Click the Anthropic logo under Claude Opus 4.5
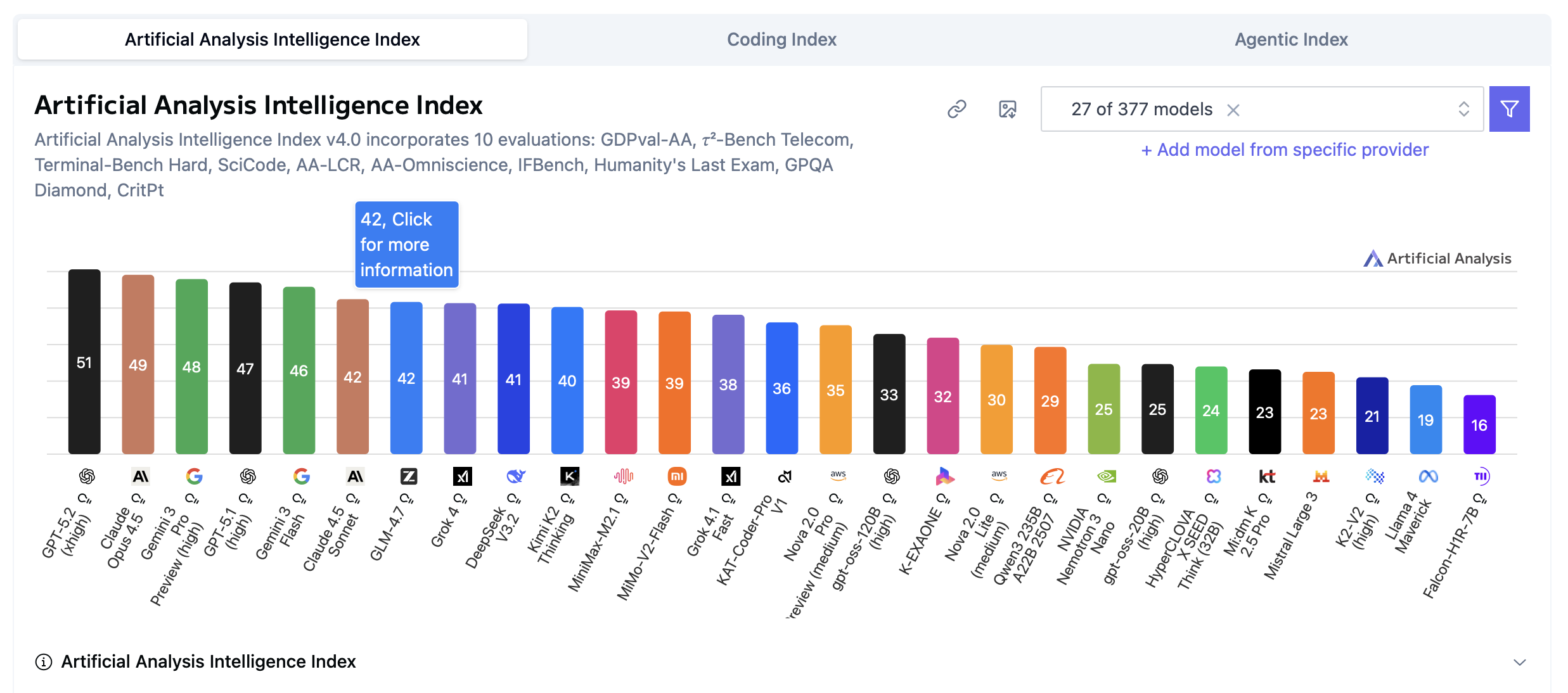The height and width of the screenshot is (693, 1568). point(140,476)
